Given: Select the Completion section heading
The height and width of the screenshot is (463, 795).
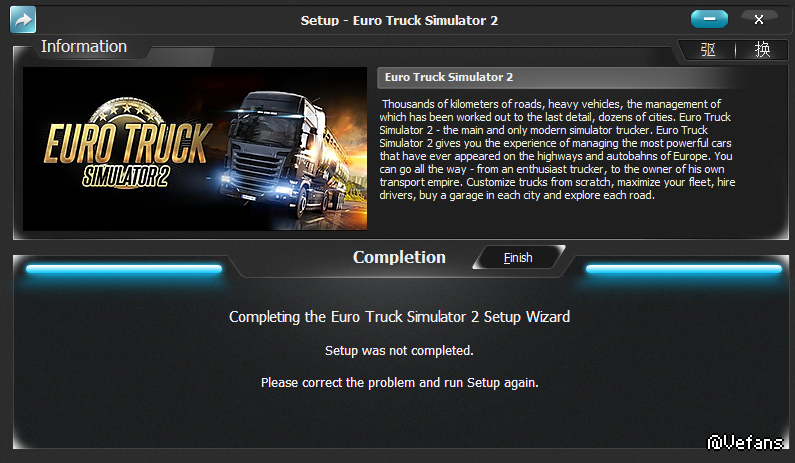Looking at the screenshot, I should coord(399,257).
